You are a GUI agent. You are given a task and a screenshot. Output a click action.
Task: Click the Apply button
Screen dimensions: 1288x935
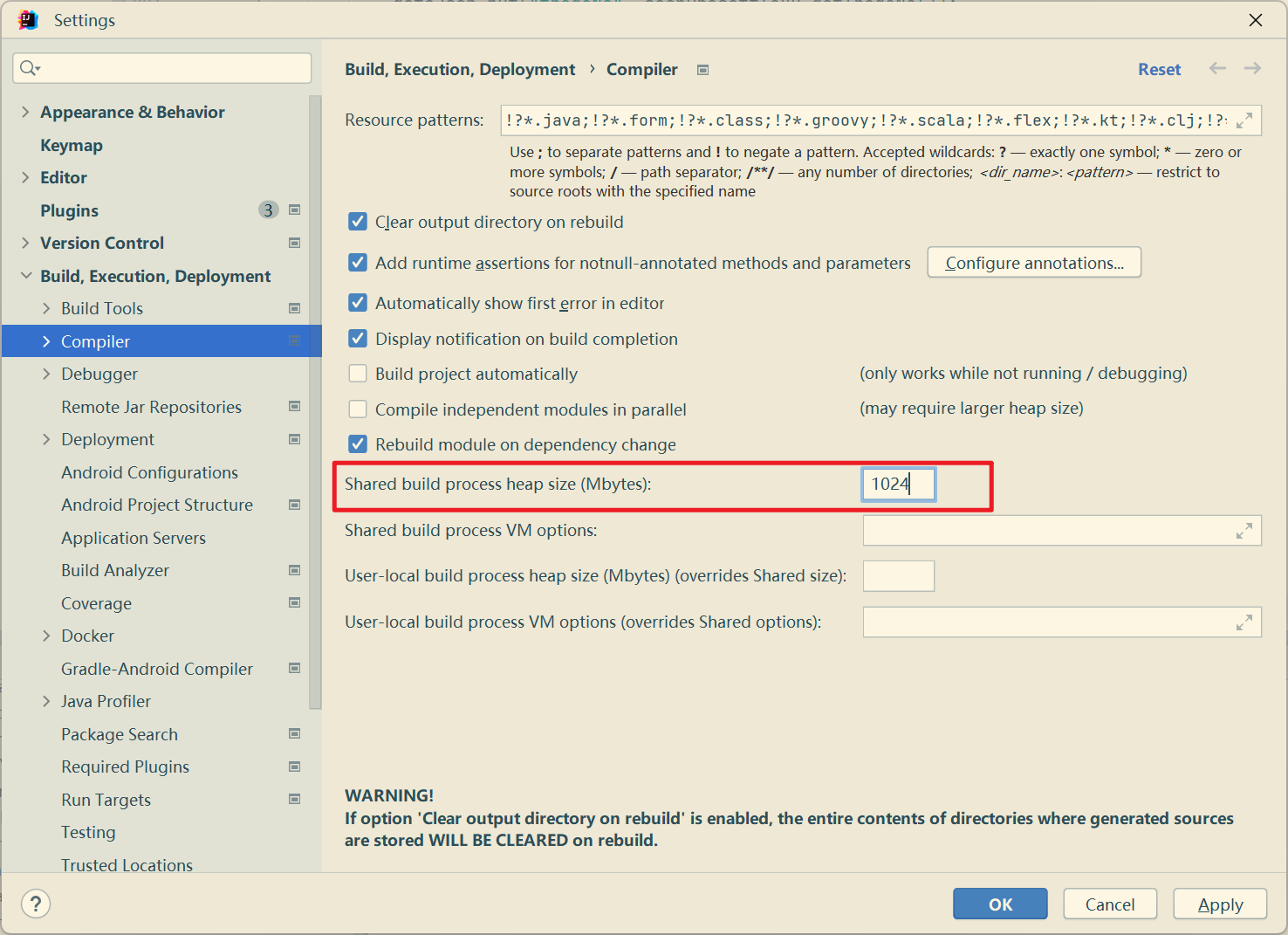pos(1220,904)
